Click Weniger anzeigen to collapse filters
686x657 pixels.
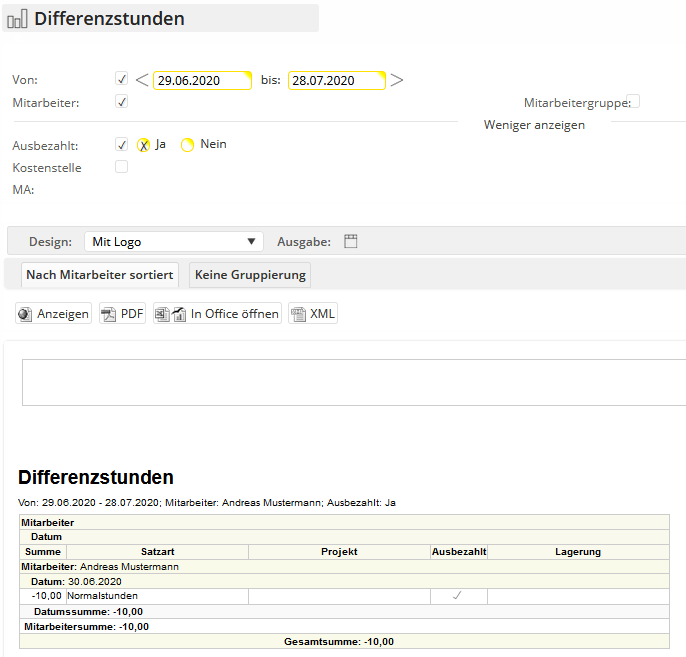[534, 125]
